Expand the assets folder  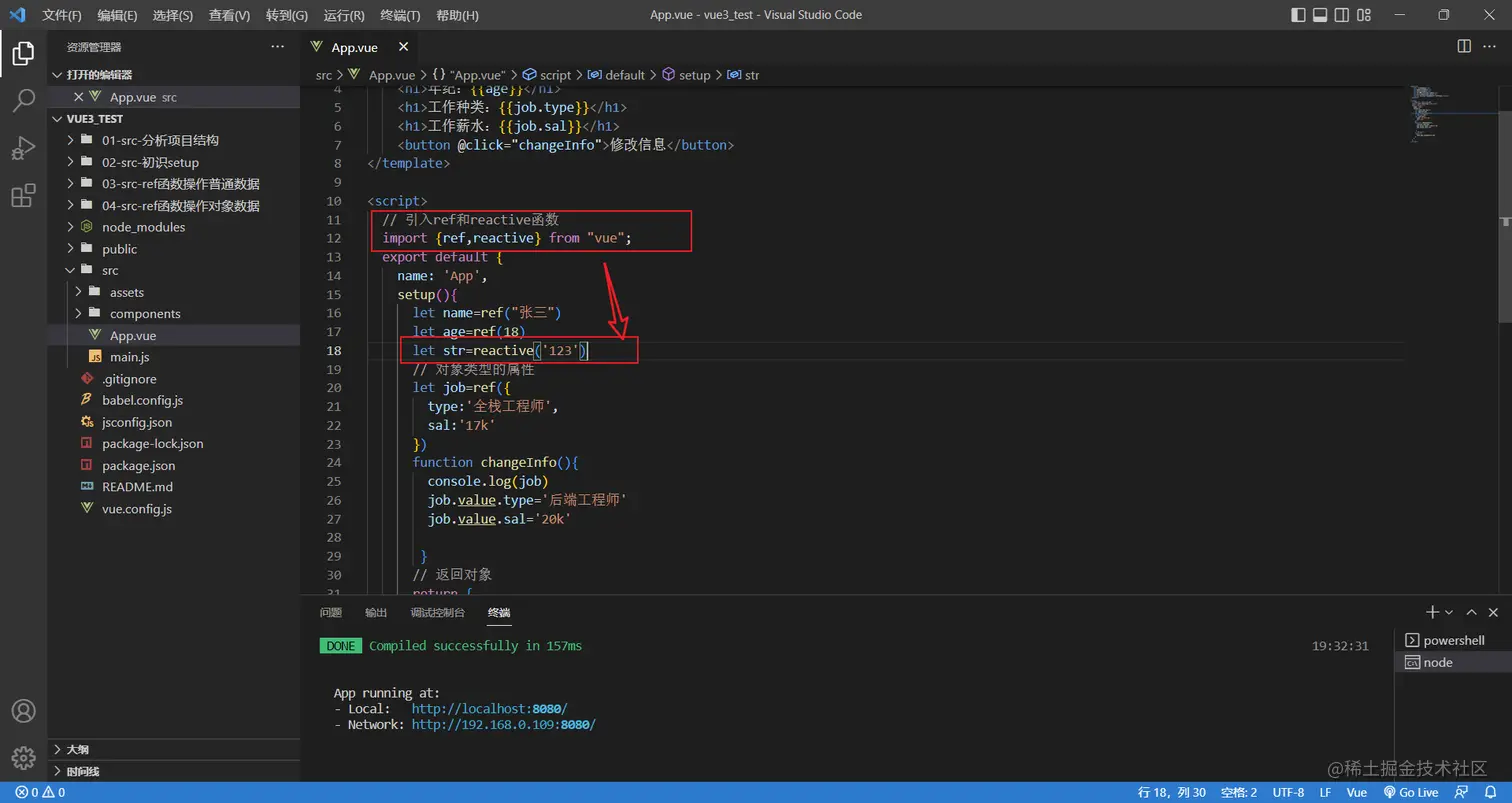point(127,292)
